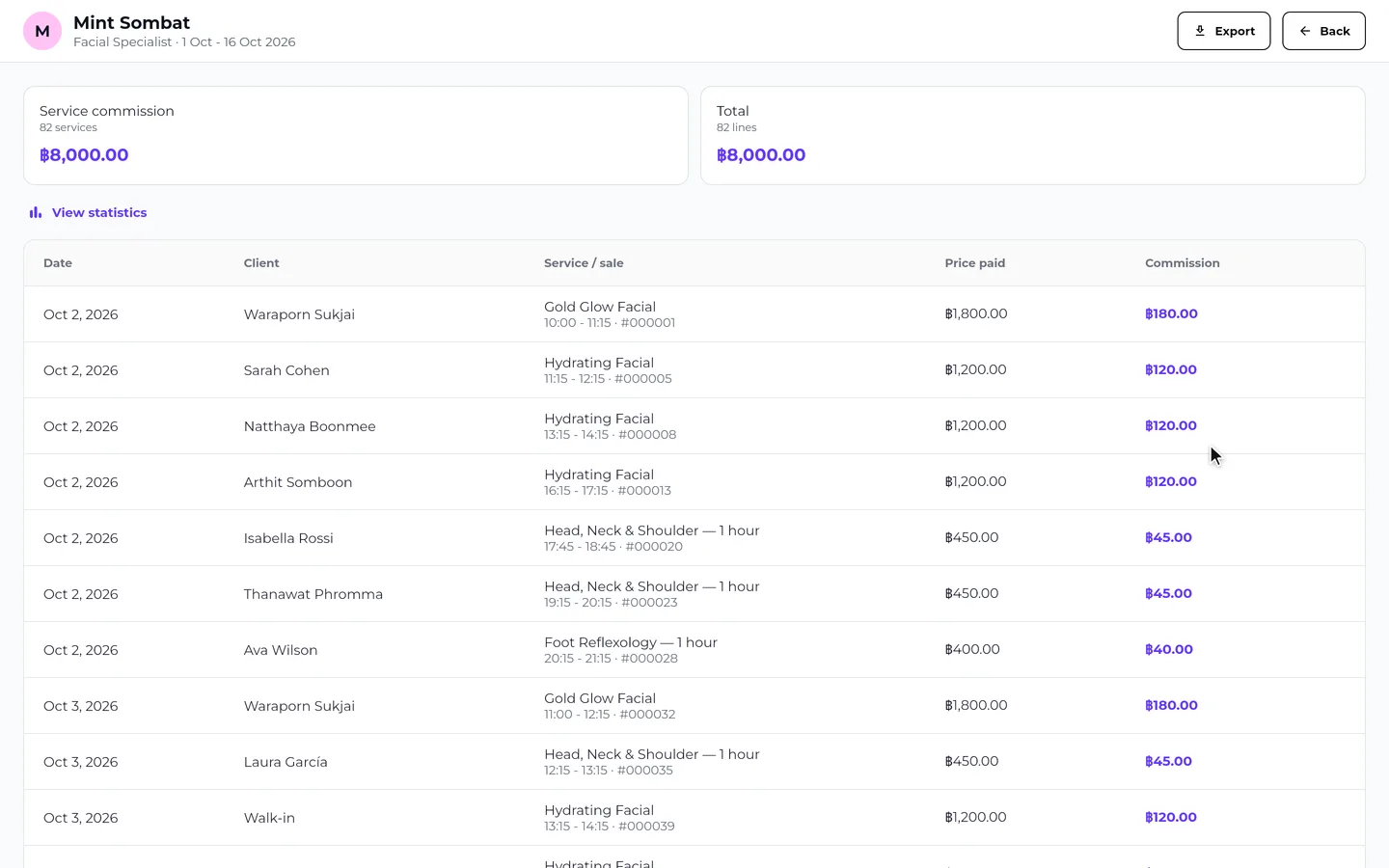Click the Client column header
Image resolution: width=1389 pixels, height=868 pixels.
tap(261, 263)
